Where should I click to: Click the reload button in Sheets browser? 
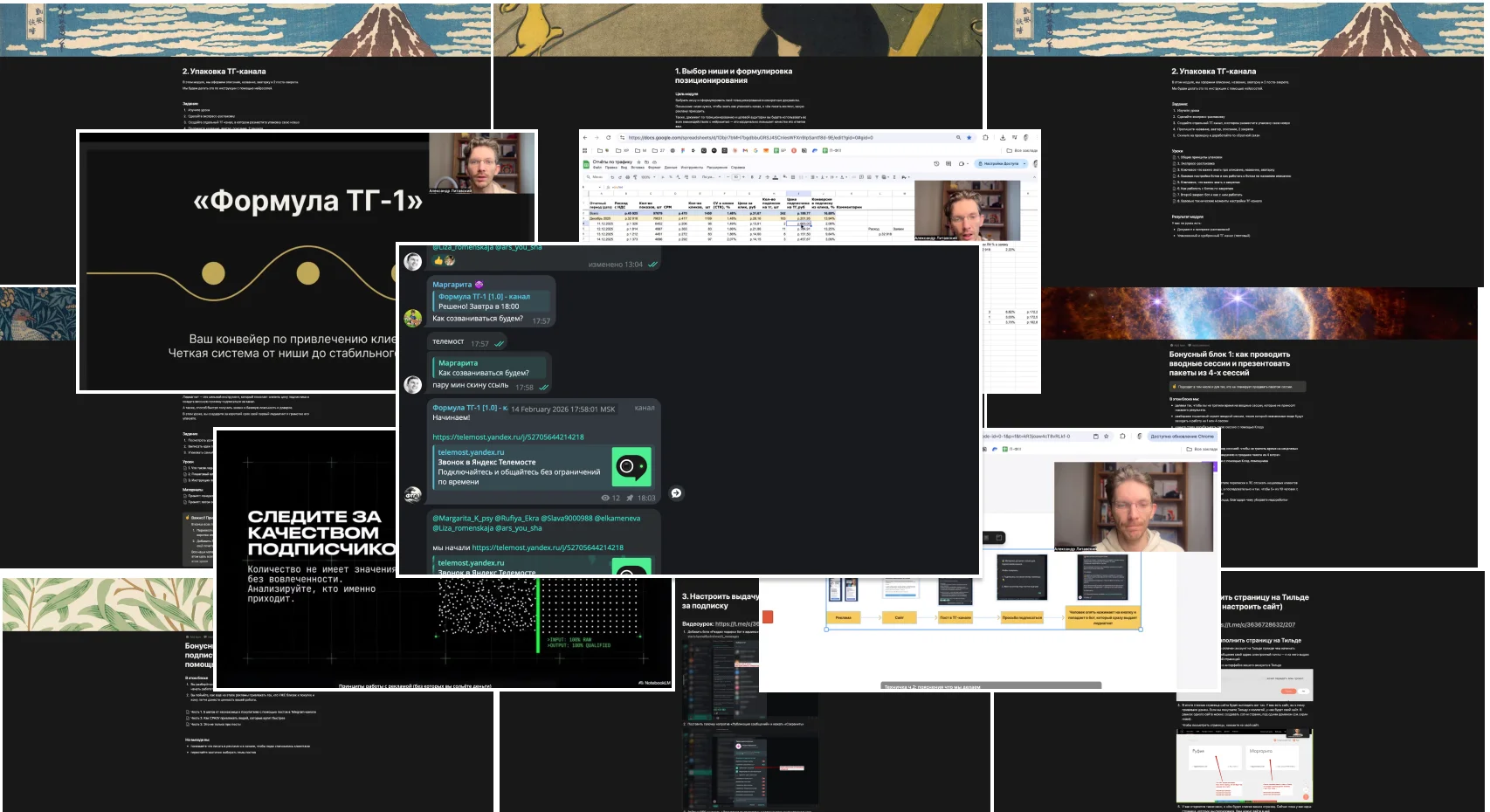tap(609, 138)
